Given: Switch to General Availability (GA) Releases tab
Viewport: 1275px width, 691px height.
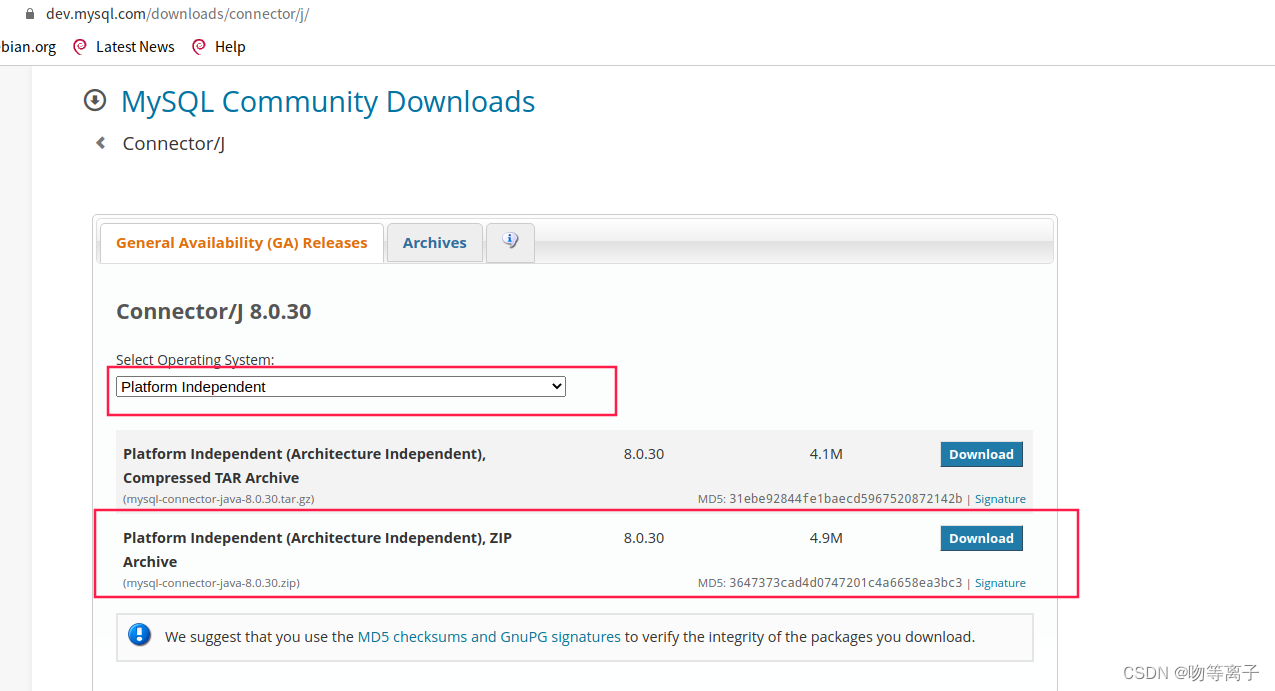Looking at the screenshot, I should pos(242,243).
